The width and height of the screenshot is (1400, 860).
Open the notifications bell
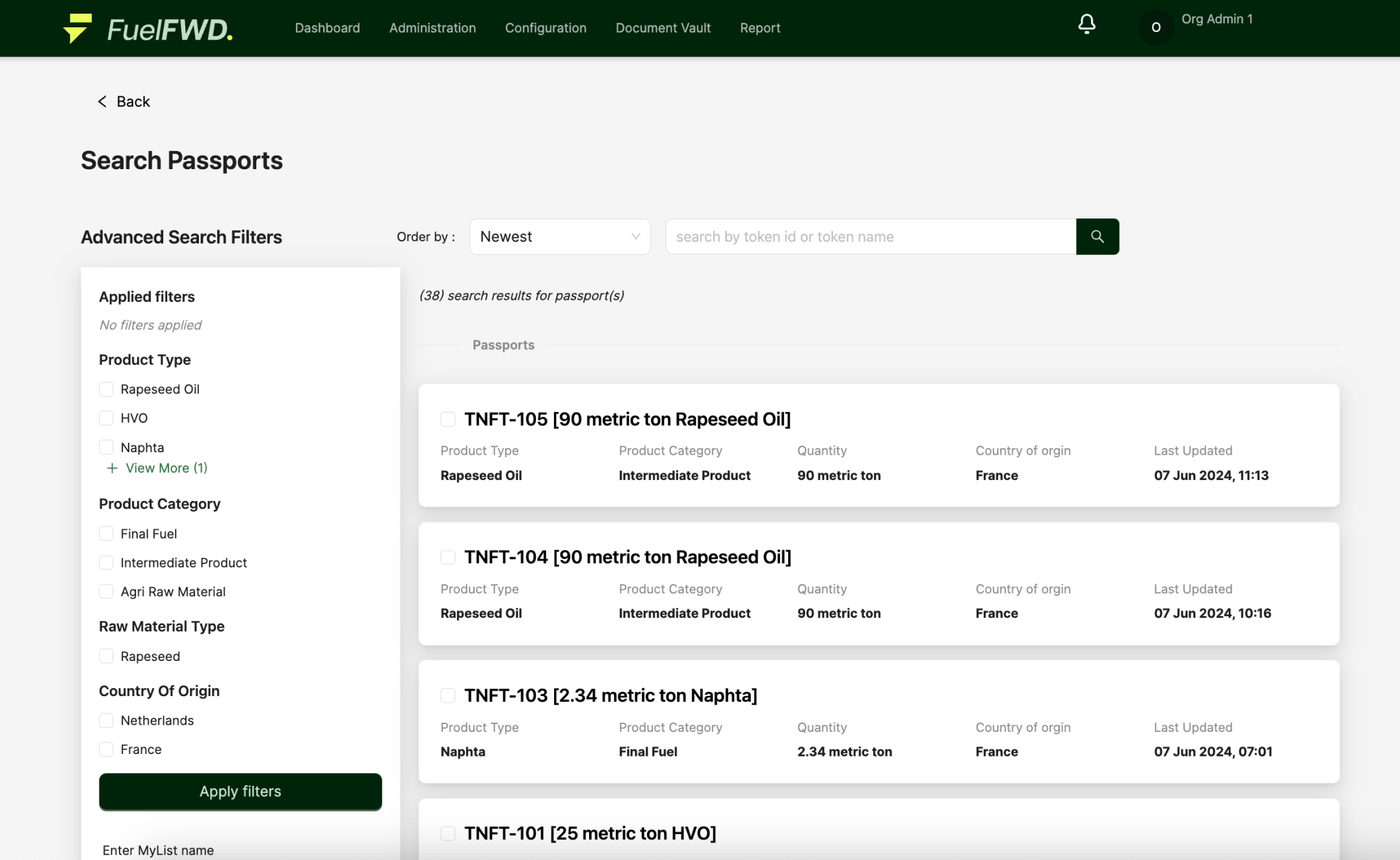[x=1087, y=25]
